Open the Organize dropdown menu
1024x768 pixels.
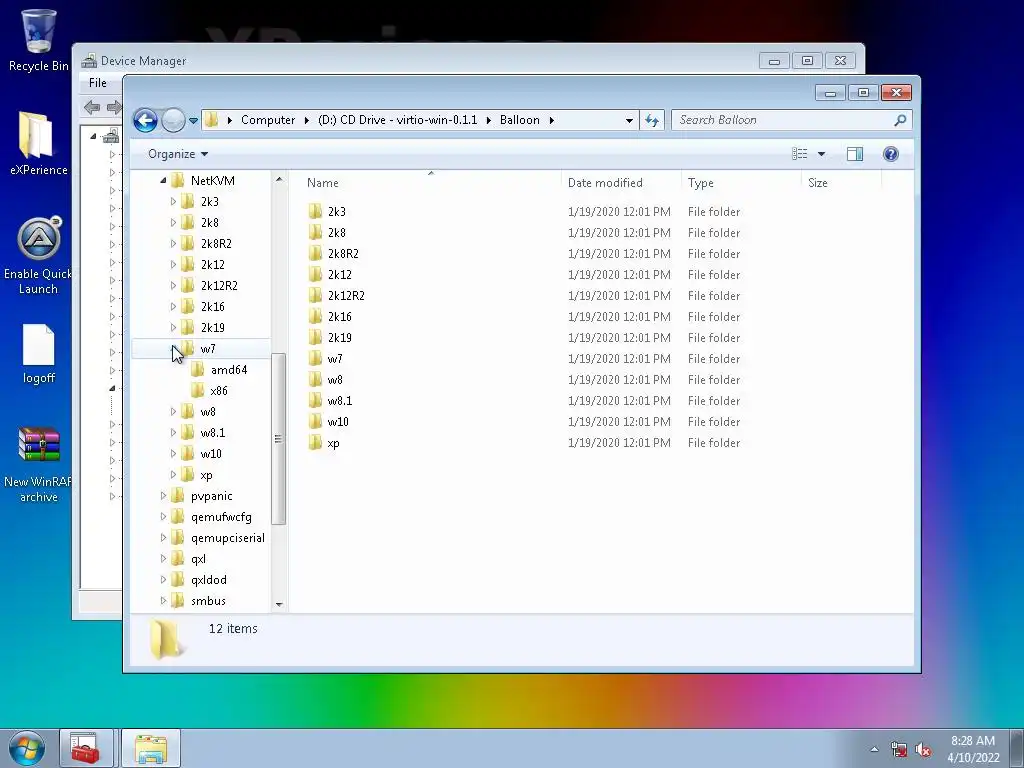(178, 154)
